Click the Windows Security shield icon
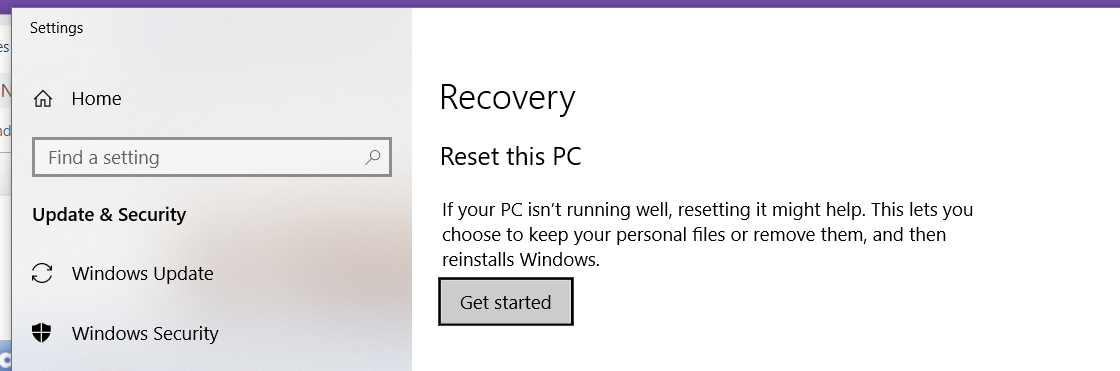The height and width of the screenshot is (371, 1120). tap(43, 333)
